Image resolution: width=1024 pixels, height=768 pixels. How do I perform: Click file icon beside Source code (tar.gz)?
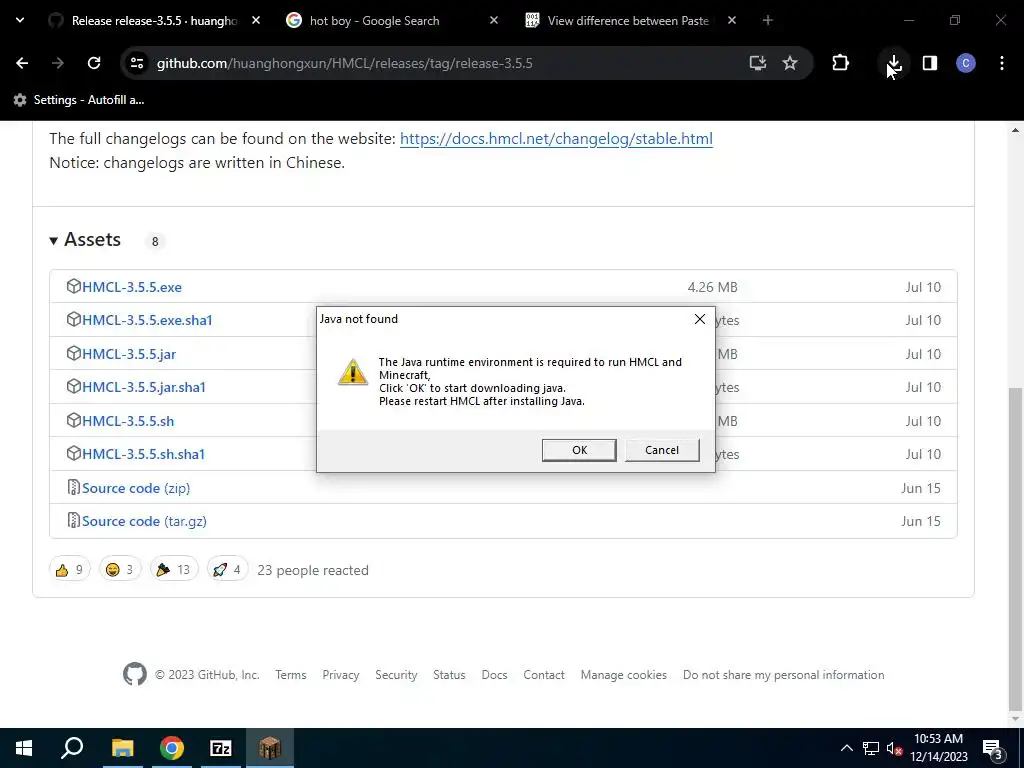click(x=74, y=520)
